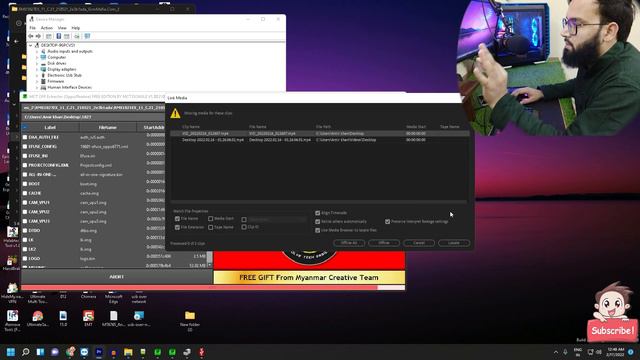Expand the Computer node arrow
Image resolution: width=640 pixels, height=360 pixels.
[37, 58]
